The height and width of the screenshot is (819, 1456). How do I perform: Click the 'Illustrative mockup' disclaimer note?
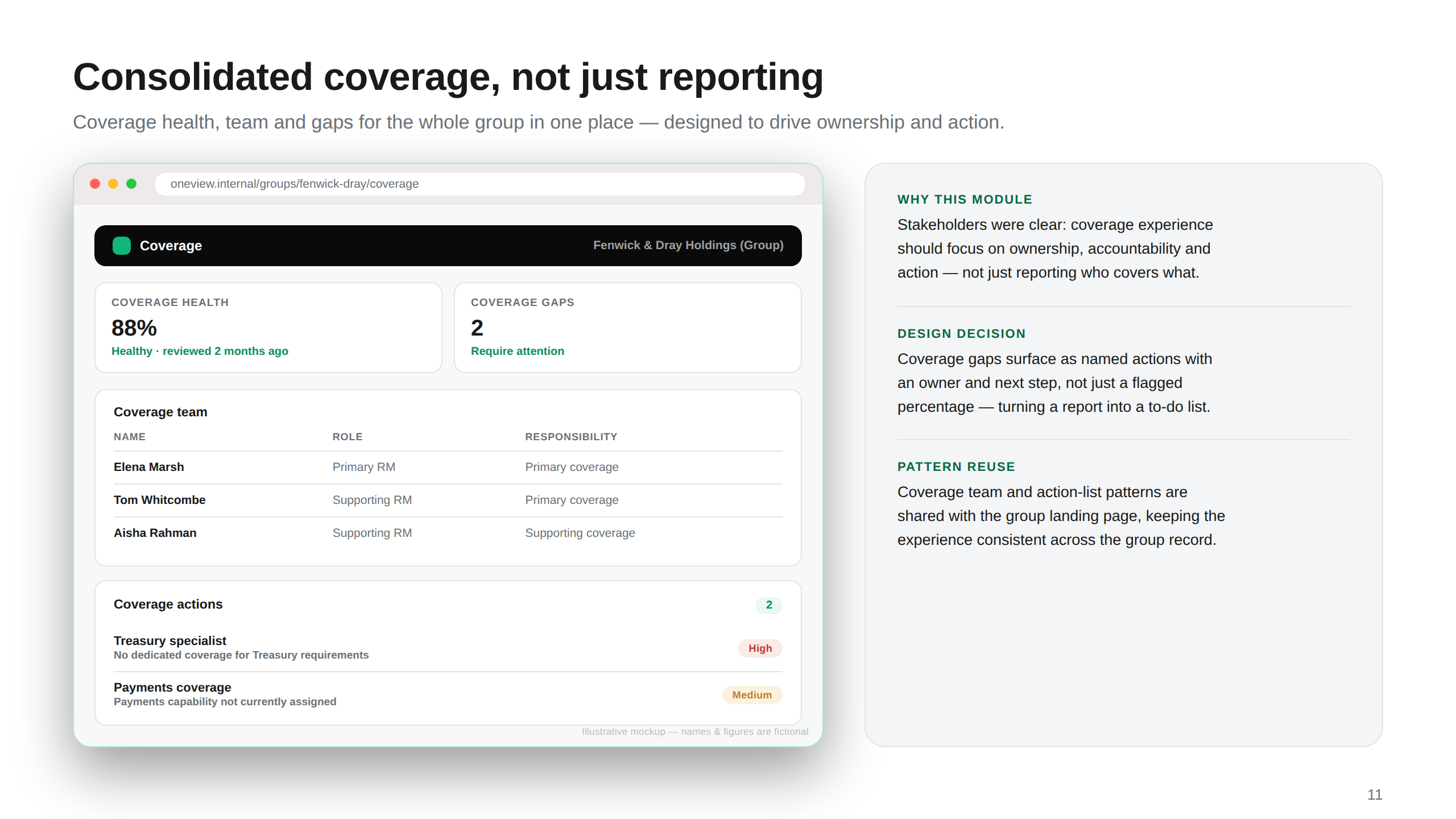pyautogui.click(x=694, y=731)
